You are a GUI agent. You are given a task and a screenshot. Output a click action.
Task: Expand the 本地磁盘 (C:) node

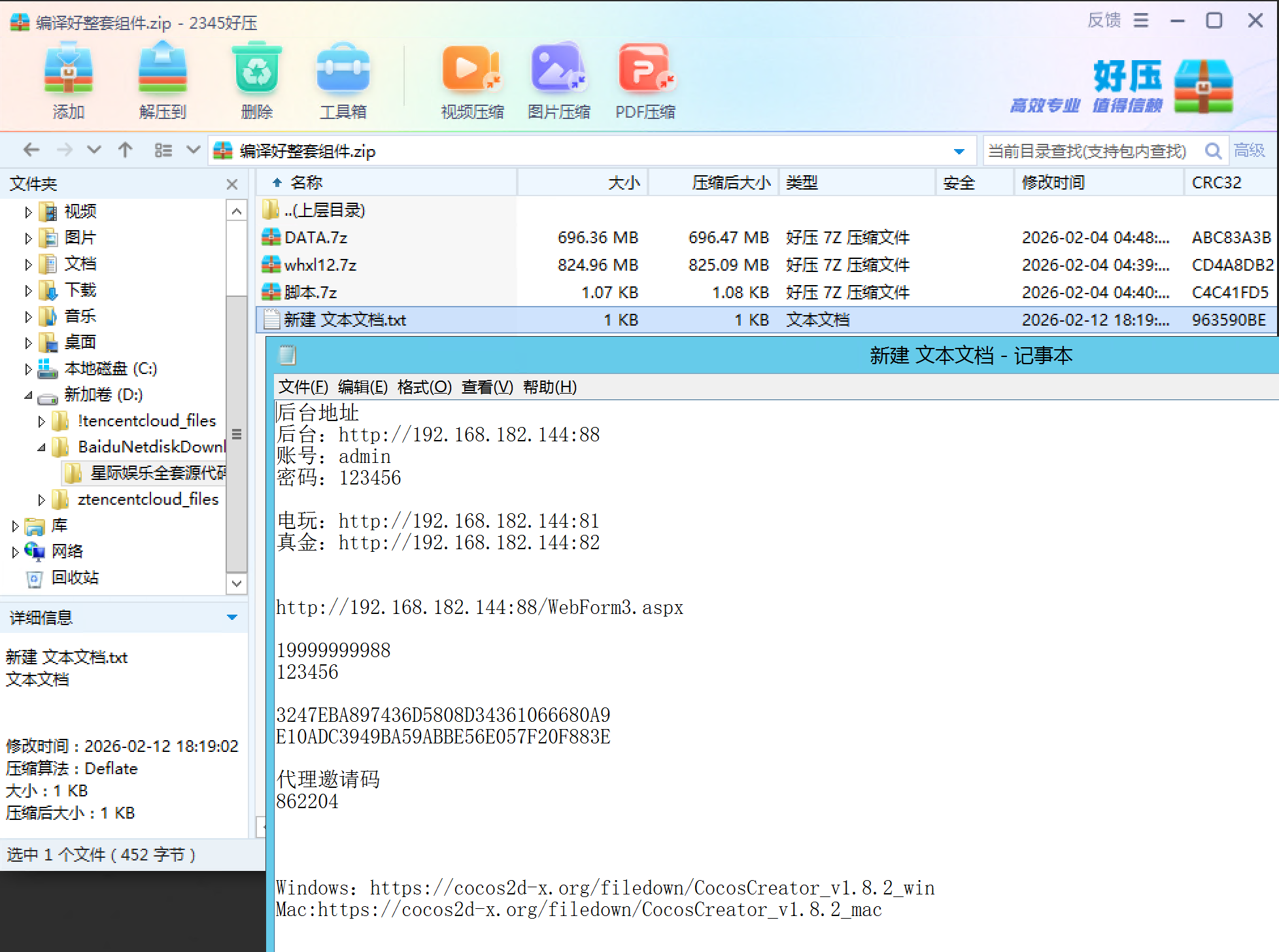(28, 369)
